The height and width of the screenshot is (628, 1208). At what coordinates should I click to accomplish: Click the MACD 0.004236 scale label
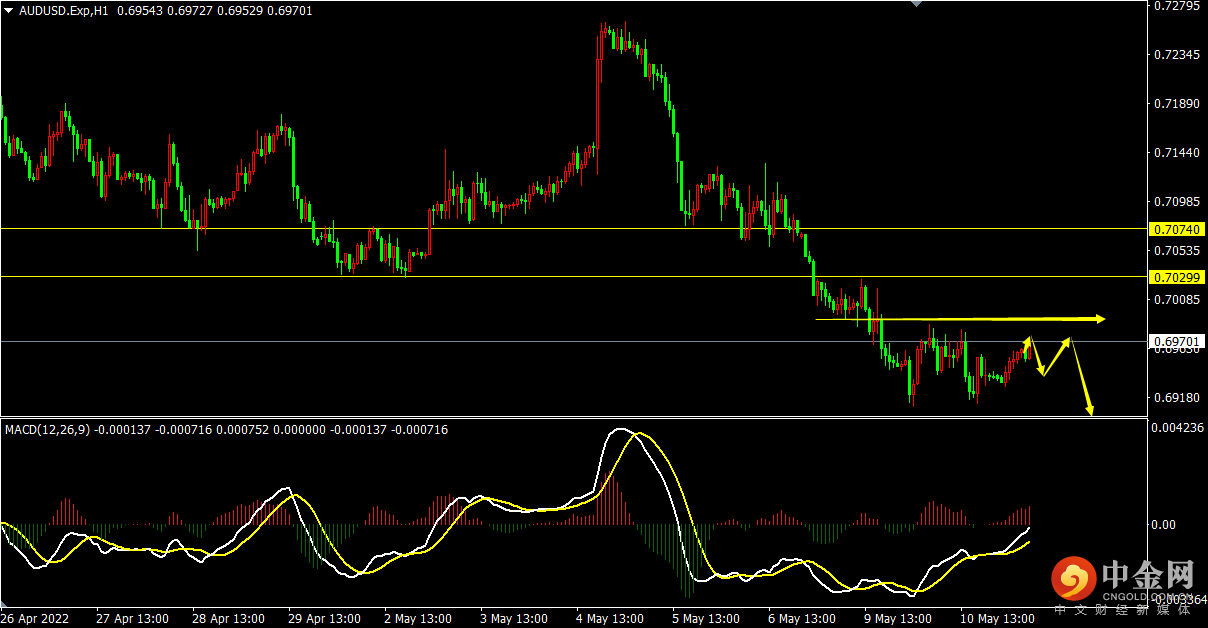[1177, 428]
